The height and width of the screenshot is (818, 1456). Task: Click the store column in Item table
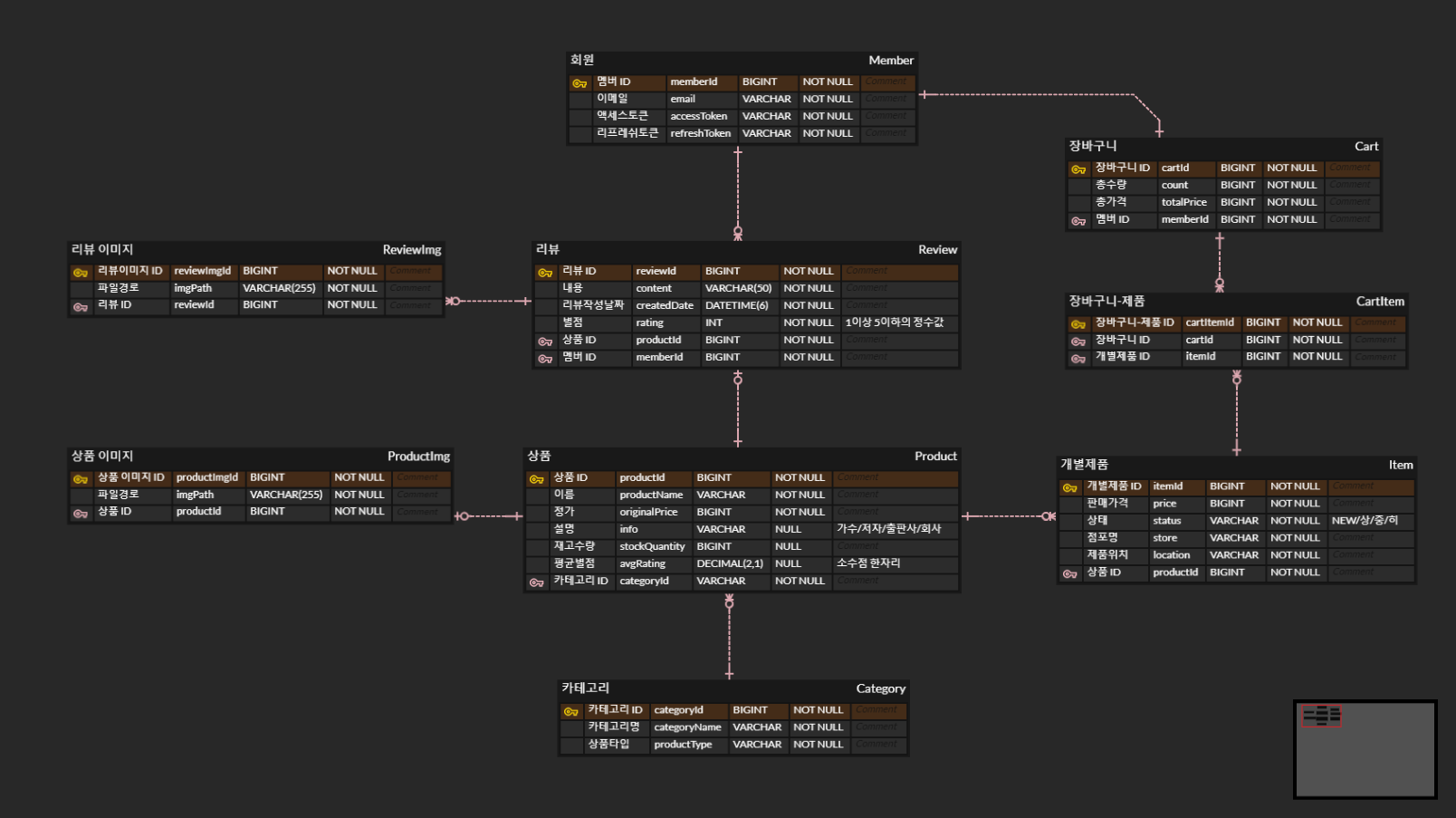1164,539
